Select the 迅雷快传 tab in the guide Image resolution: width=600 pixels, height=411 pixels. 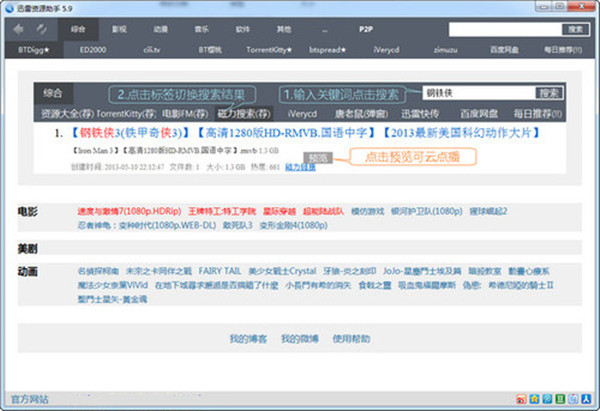tap(420, 114)
